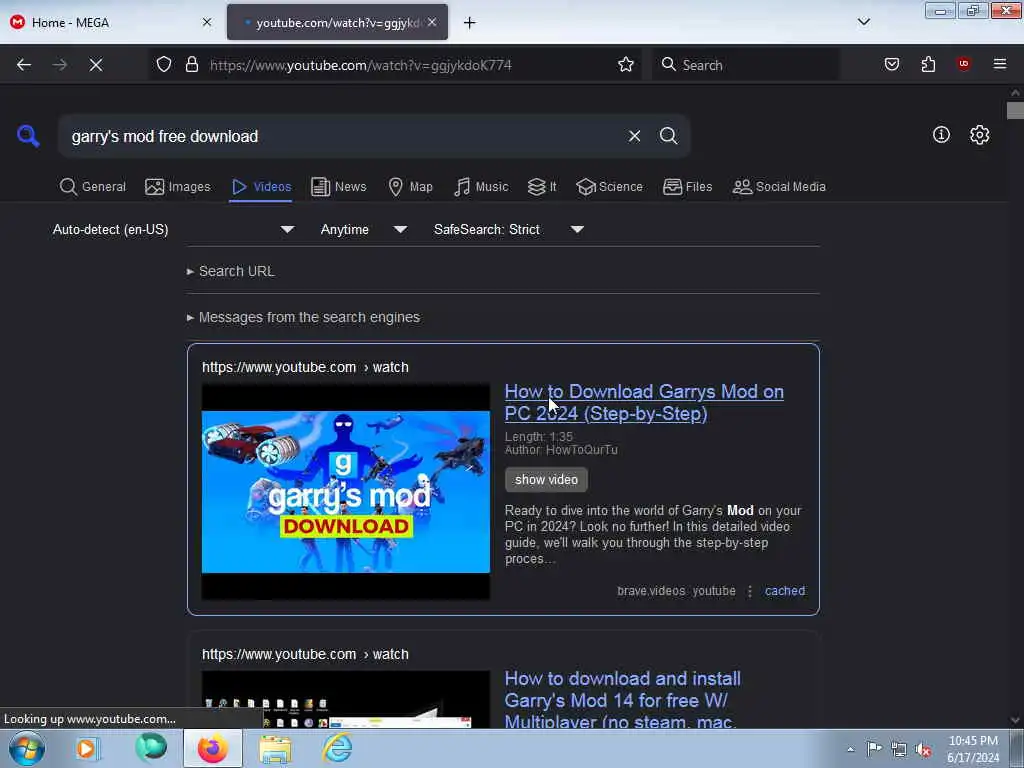Image resolution: width=1024 pixels, height=768 pixels.
Task: Select the Videos results category
Action: point(261,187)
